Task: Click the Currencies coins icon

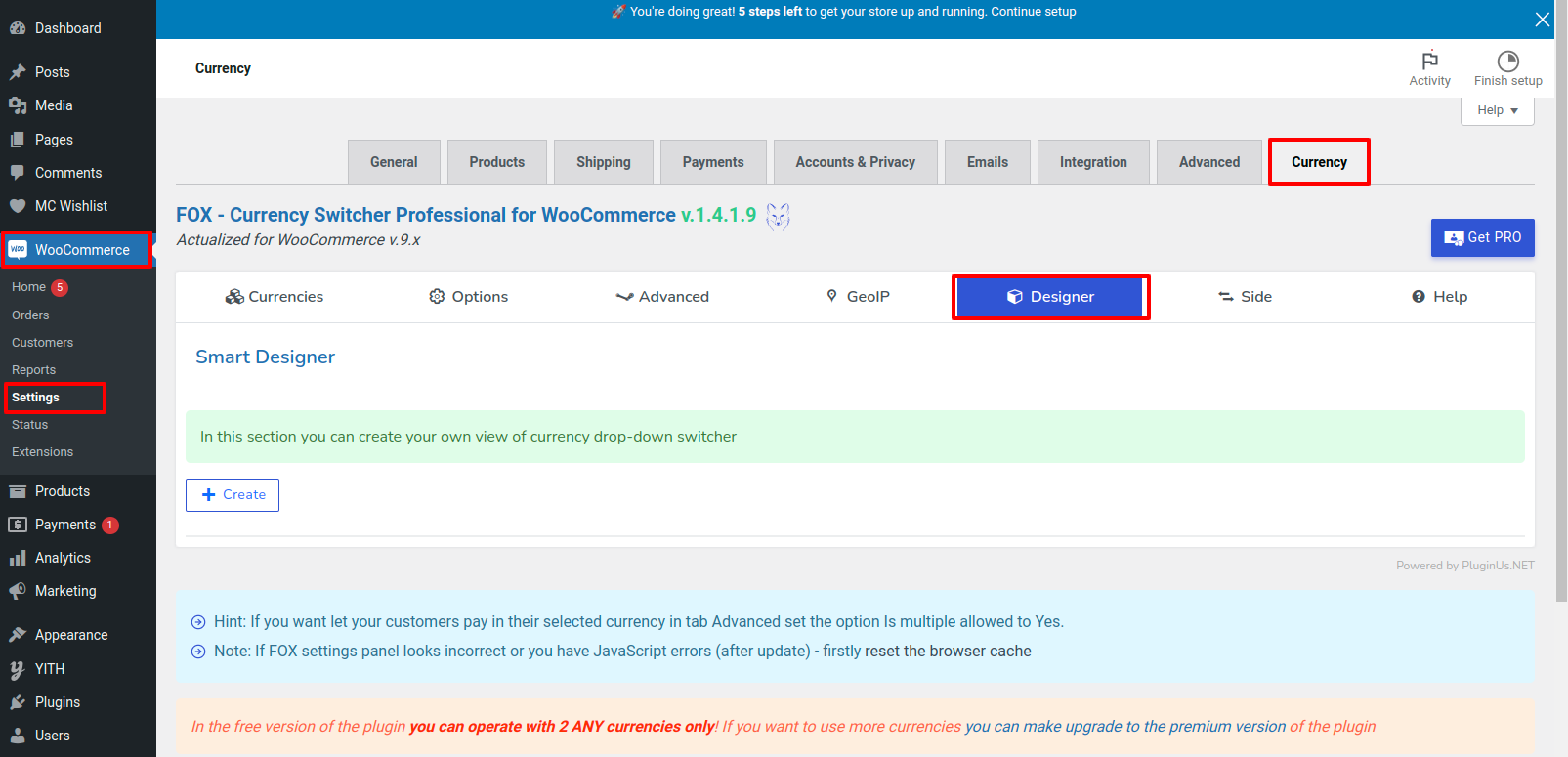Action: pyautogui.click(x=234, y=297)
